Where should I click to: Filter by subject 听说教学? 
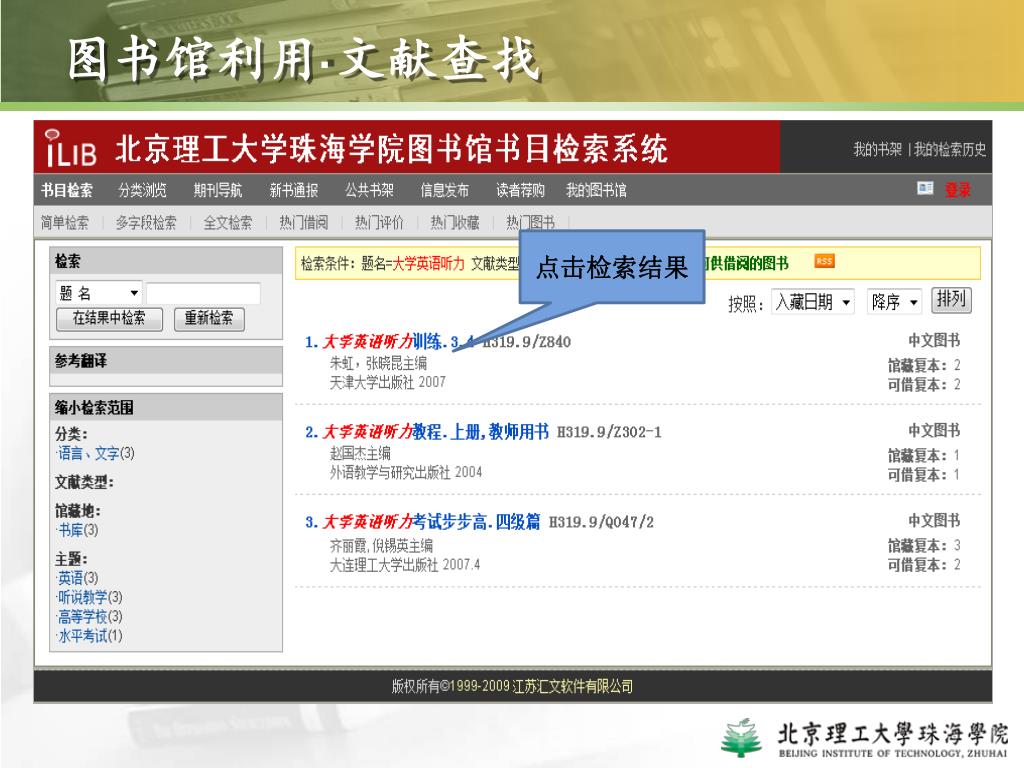pos(83,598)
